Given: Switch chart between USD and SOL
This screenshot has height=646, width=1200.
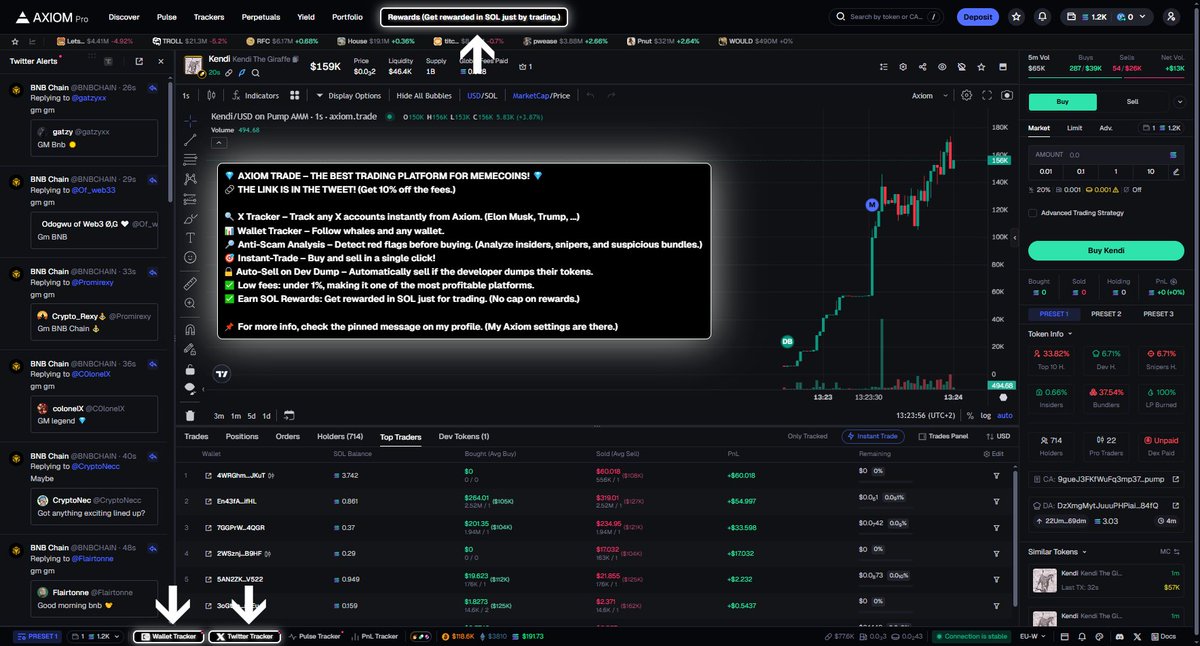Looking at the screenshot, I should (x=482, y=96).
